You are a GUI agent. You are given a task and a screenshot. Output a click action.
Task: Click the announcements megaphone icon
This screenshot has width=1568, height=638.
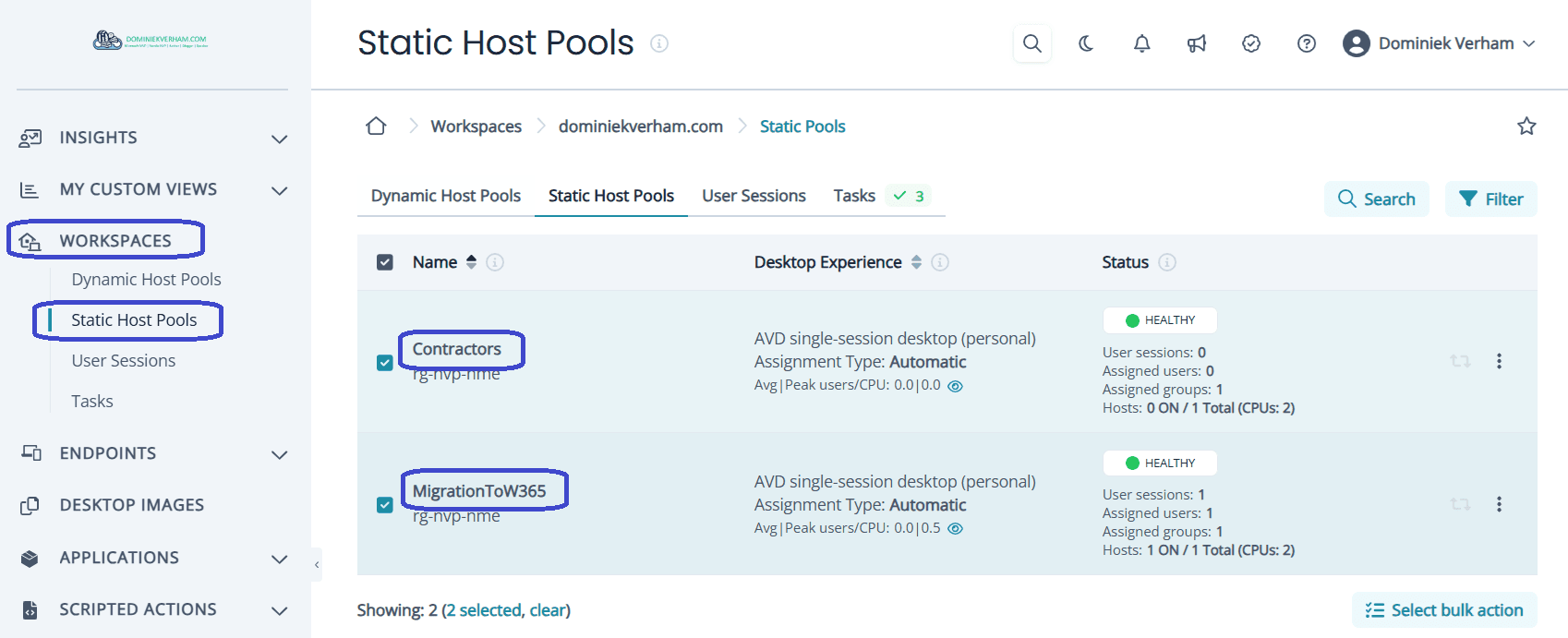[x=1197, y=43]
